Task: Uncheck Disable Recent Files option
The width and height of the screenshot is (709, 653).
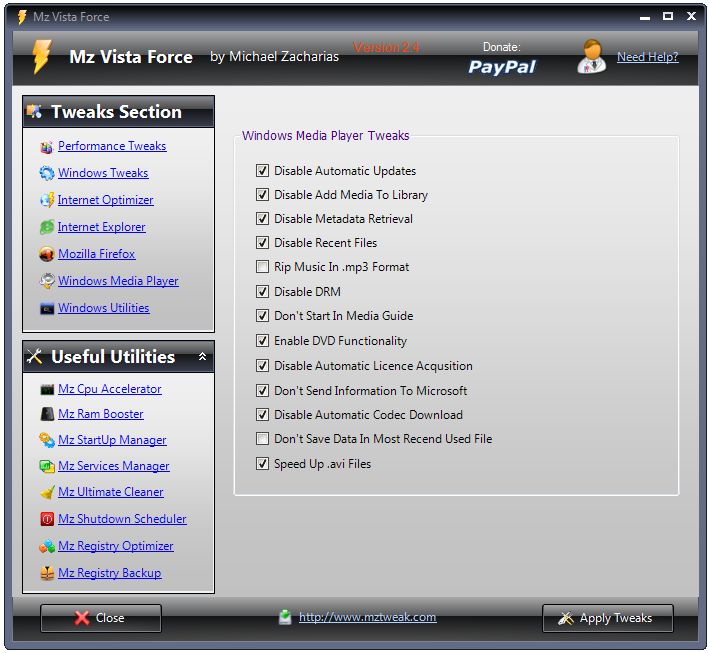Action: click(262, 242)
